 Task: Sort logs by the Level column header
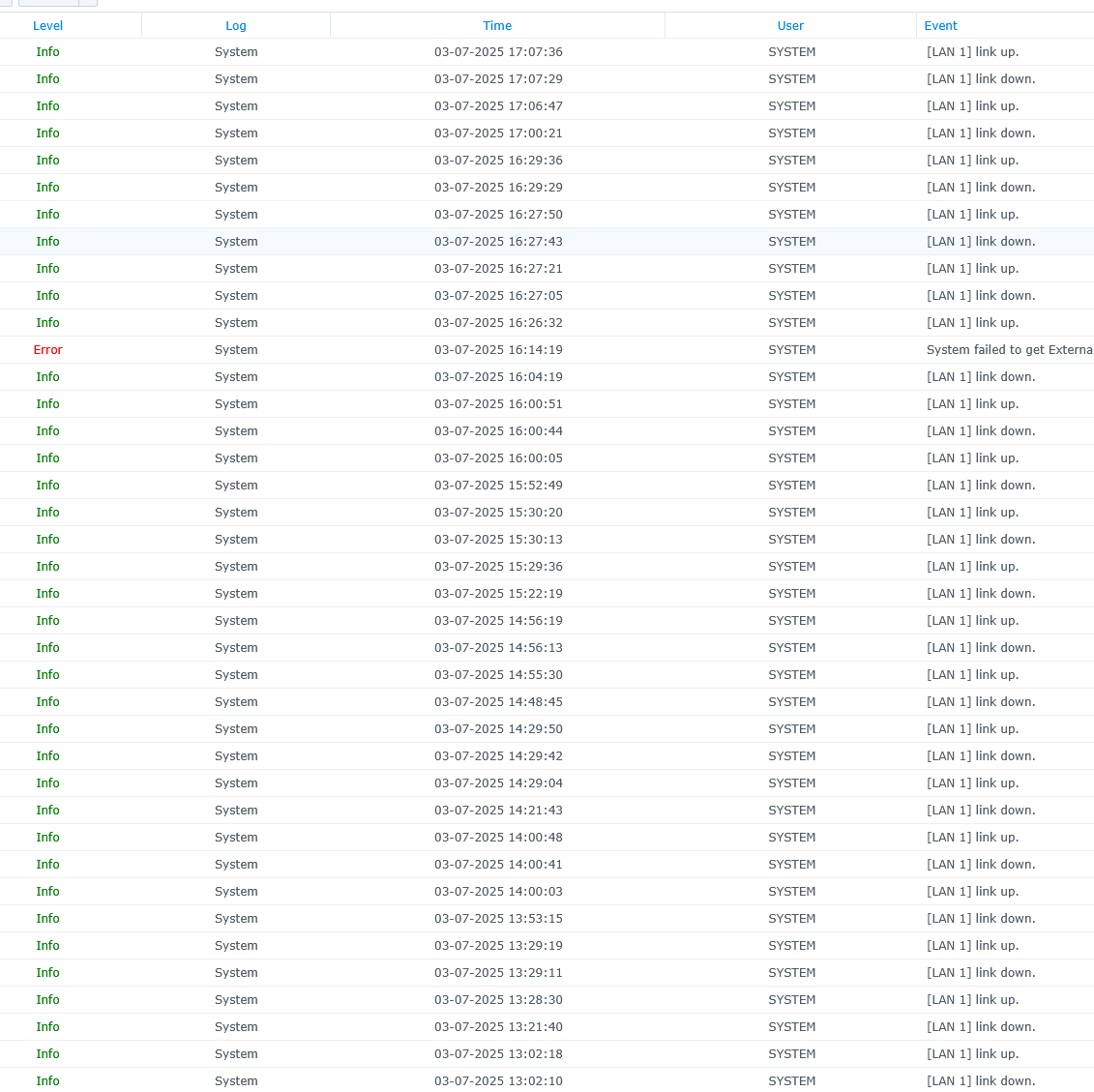pyautogui.click(x=47, y=26)
